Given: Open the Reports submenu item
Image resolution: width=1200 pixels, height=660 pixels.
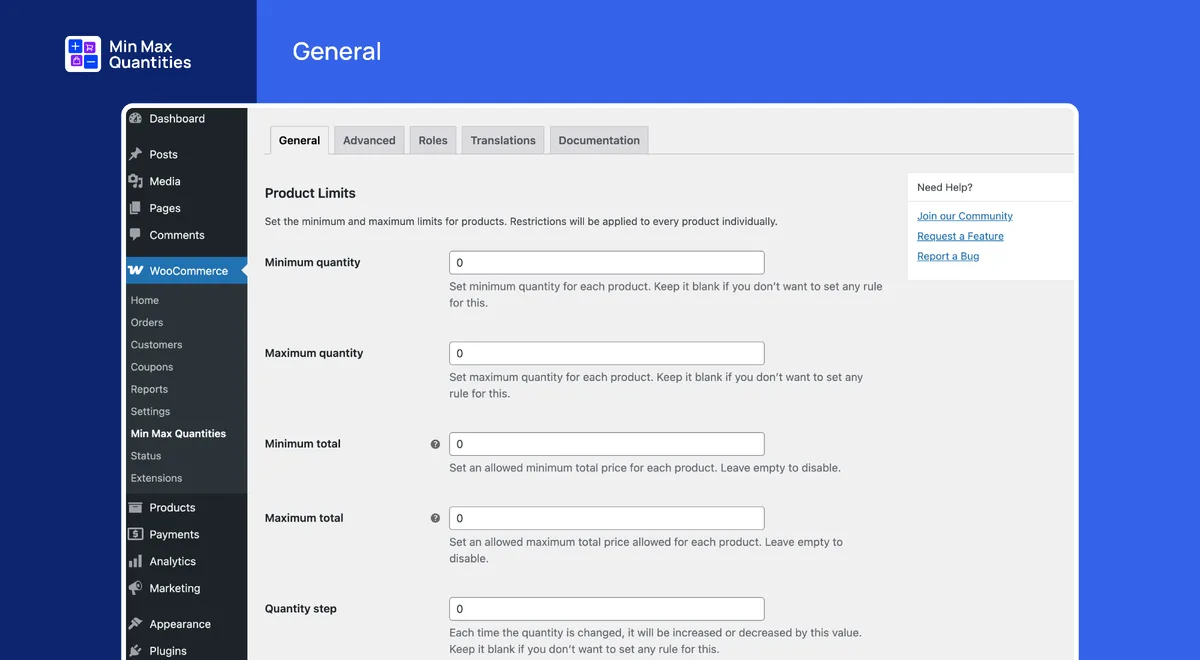Looking at the screenshot, I should (149, 389).
